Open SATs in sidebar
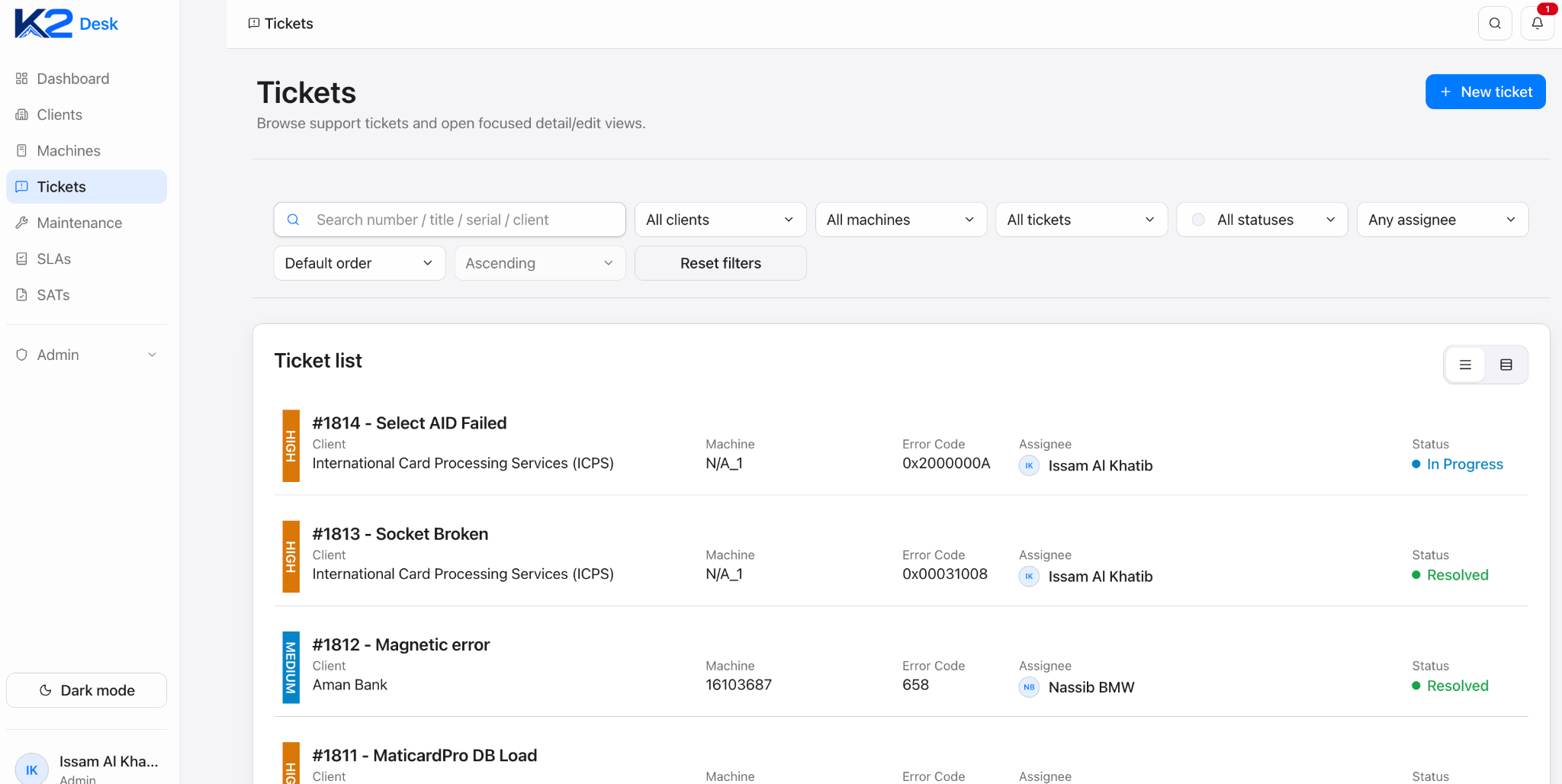This screenshot has height=784, width=1562. coord(86,295)
